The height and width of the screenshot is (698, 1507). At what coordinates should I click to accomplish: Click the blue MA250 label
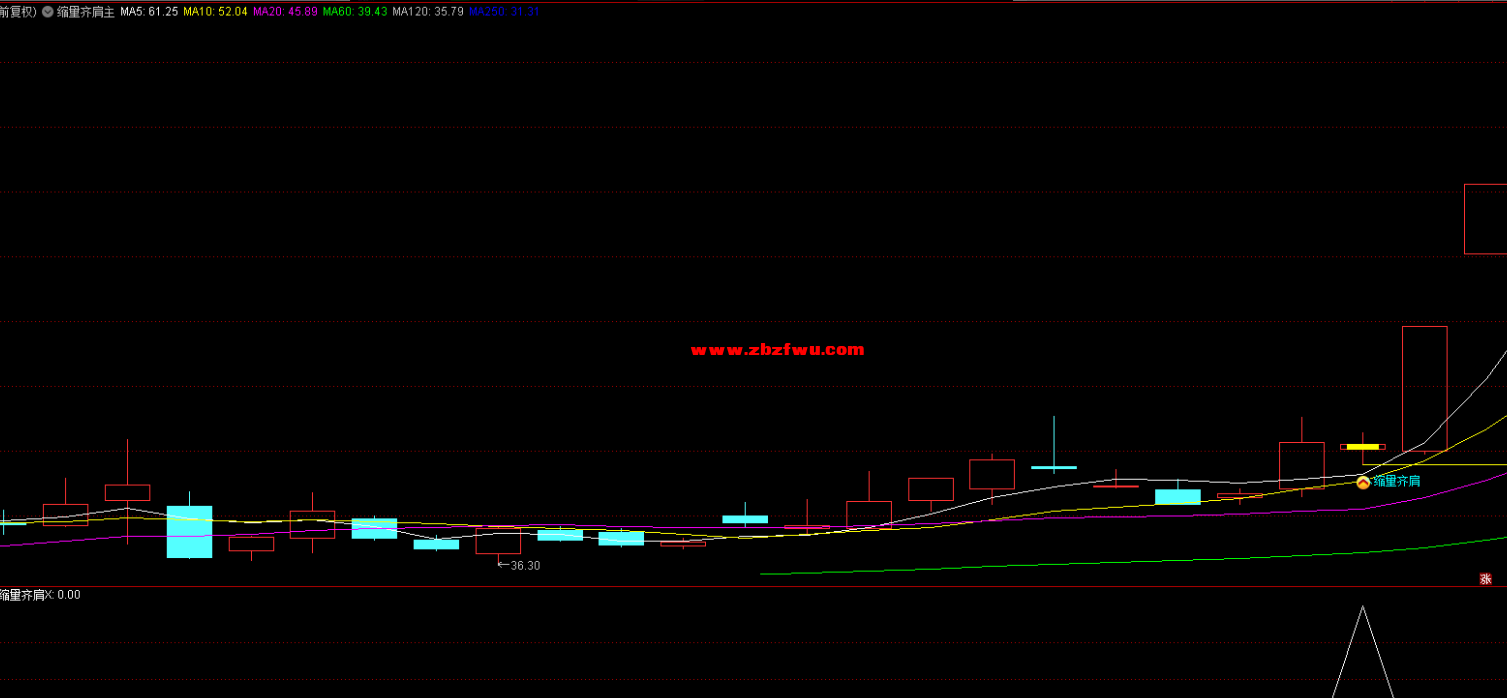coord(504,12)
